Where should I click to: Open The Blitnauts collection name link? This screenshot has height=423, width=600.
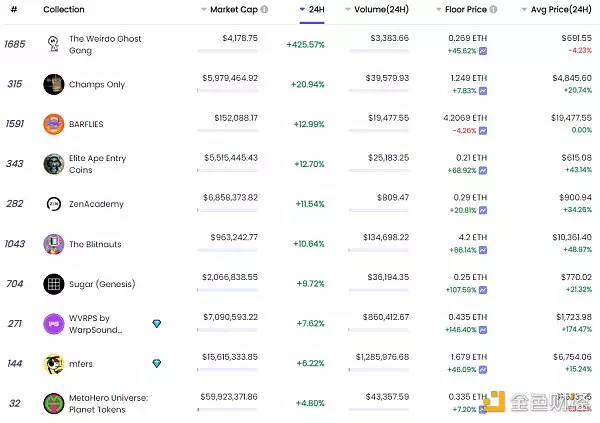click(x=96, y=244)
